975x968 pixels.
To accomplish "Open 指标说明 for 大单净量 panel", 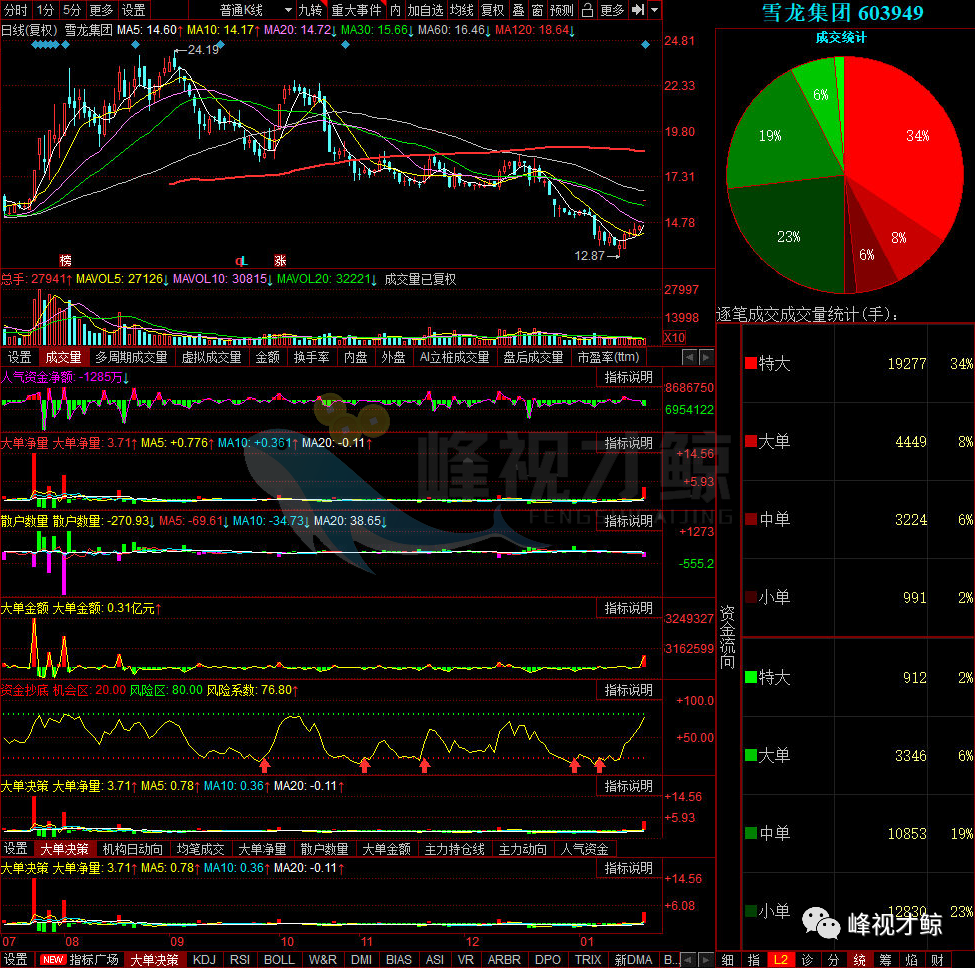I will [x=629, y=443].
